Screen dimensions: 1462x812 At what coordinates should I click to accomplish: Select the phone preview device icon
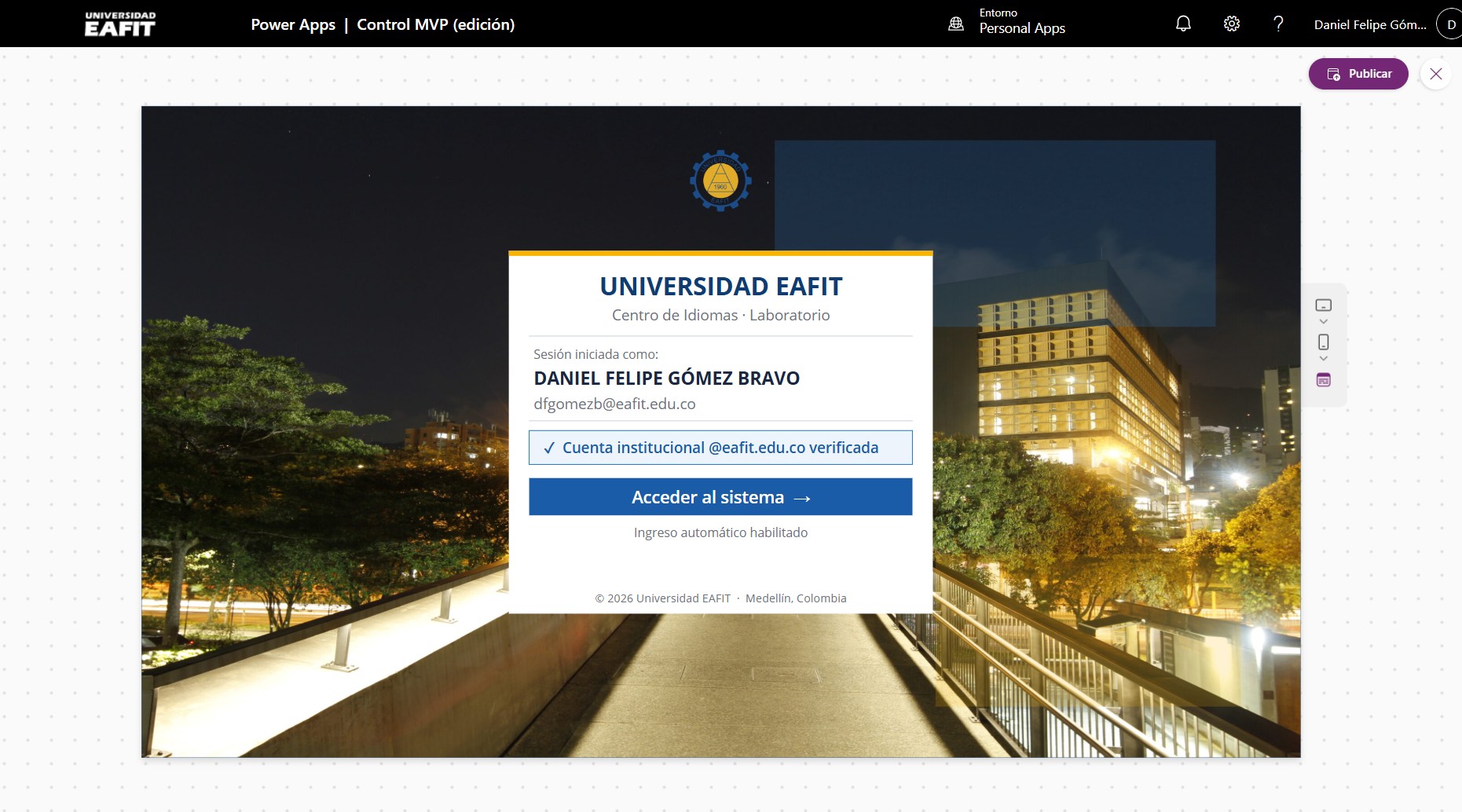1324,342
